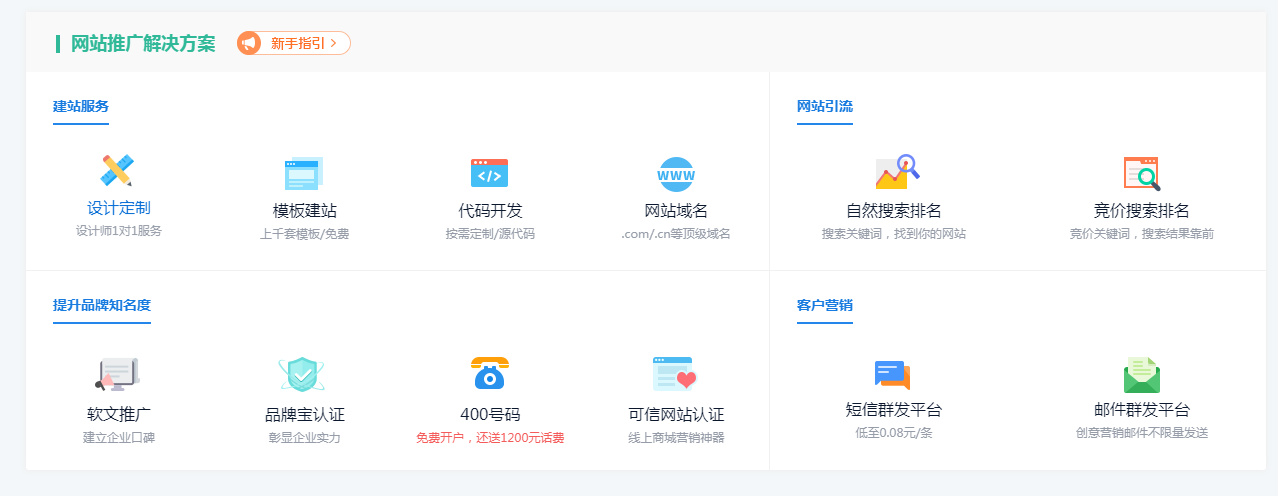The height and width of the screenshot is (496, 1278).
Task: Click the text 竞价关键词，搜索结果靠前
Action: pyautogui.click(x=1142, y=234)
